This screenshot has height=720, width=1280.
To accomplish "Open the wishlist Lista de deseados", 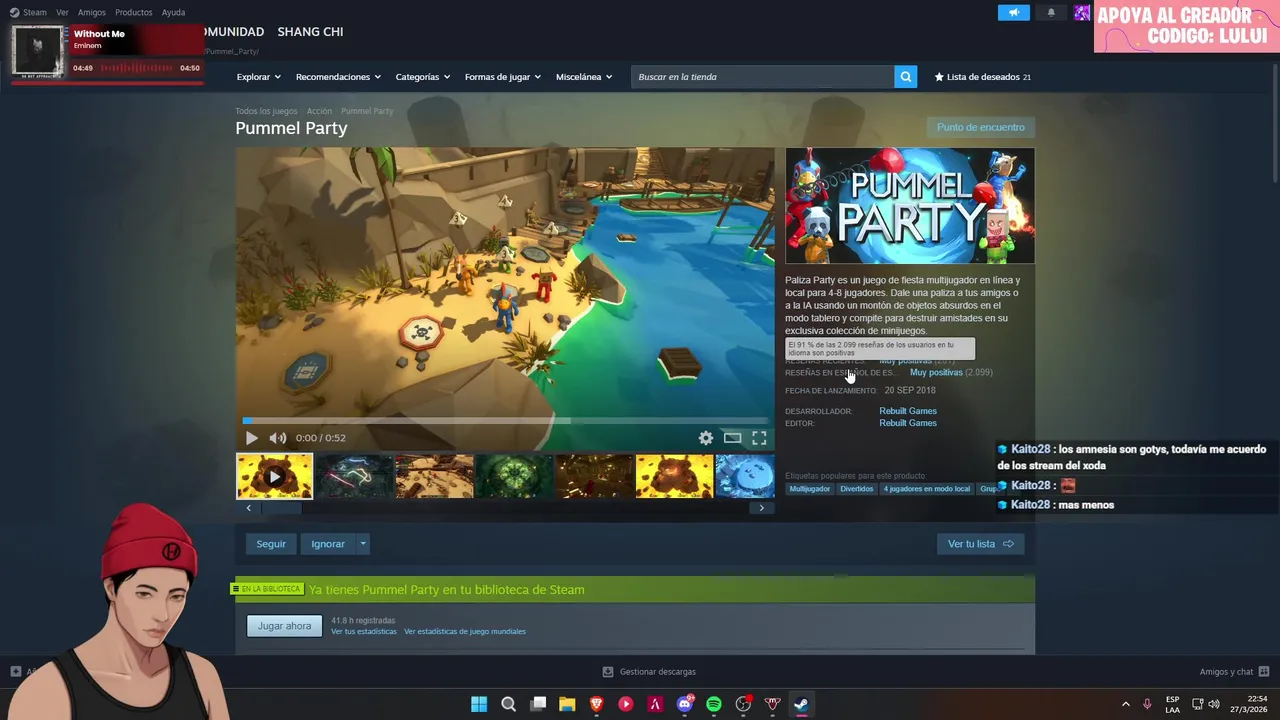I will [x=982, y=77].
